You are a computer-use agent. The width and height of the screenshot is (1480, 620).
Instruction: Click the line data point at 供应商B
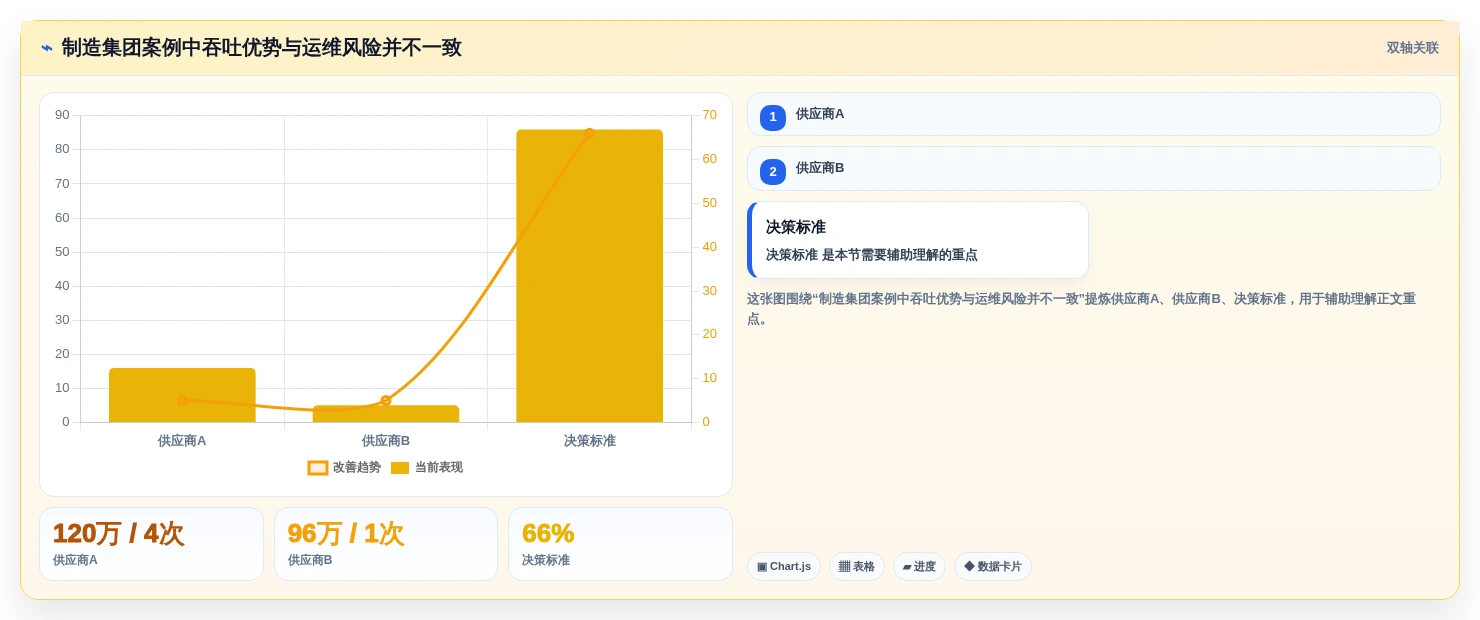[386, 400]
